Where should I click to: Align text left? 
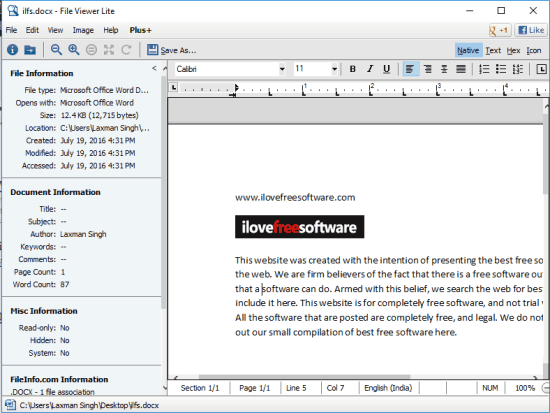tap(410, 69)
